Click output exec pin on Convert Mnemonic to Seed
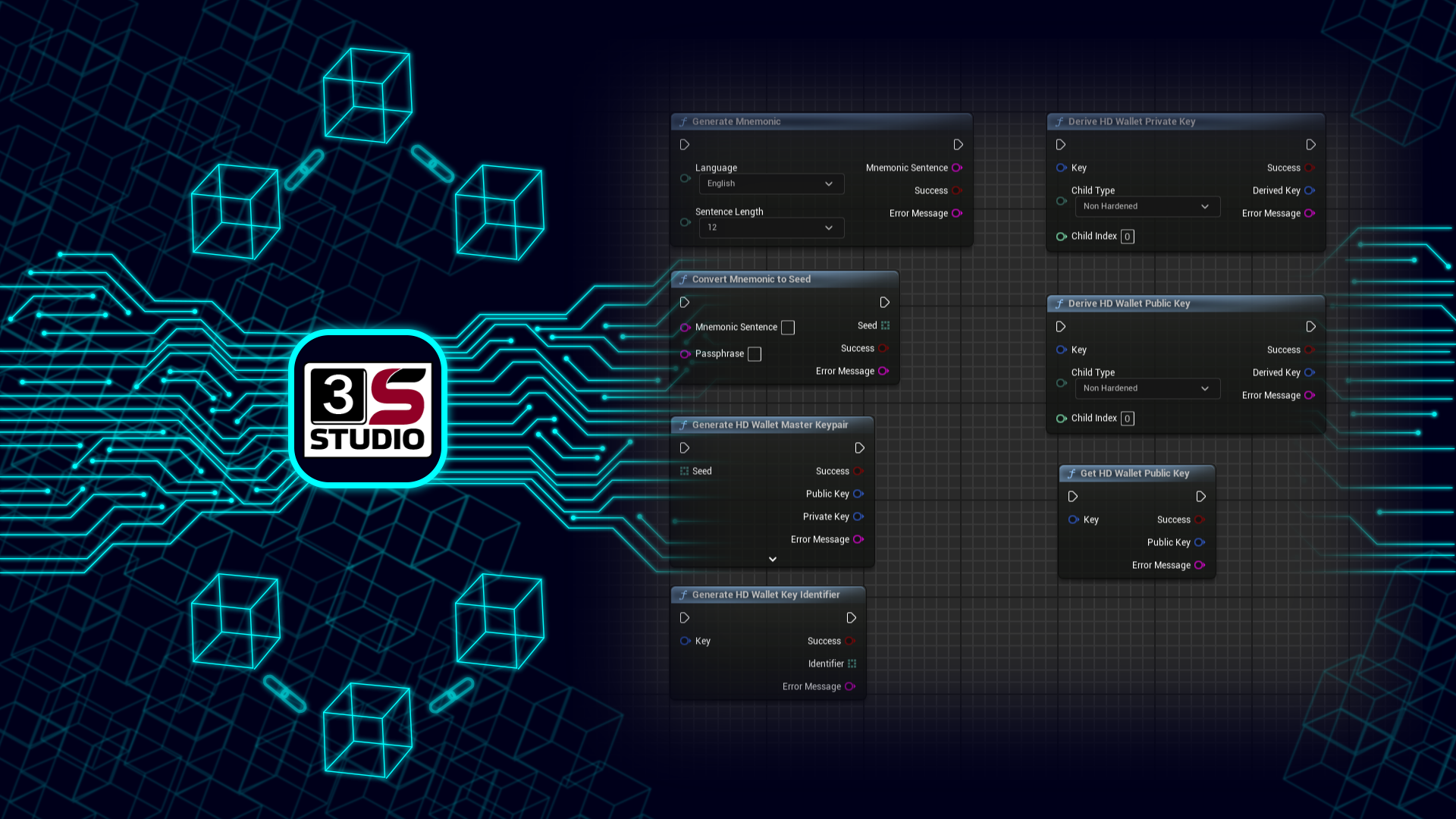 click(x=885, y=303)
